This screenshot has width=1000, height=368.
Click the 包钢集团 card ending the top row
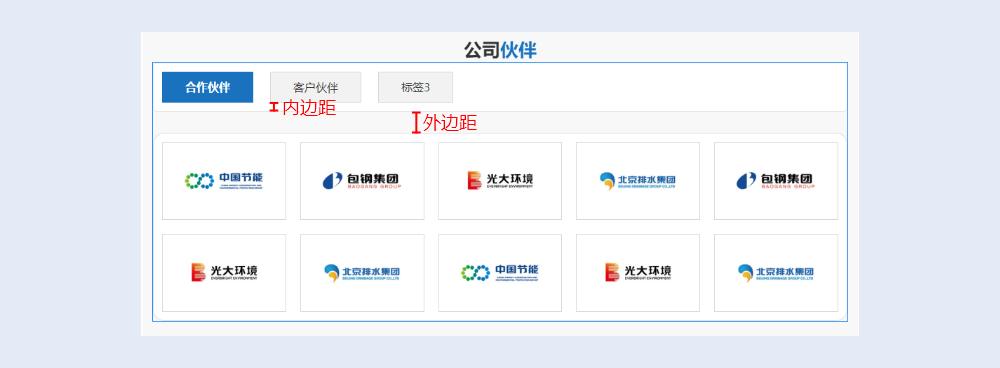point(776,181)
